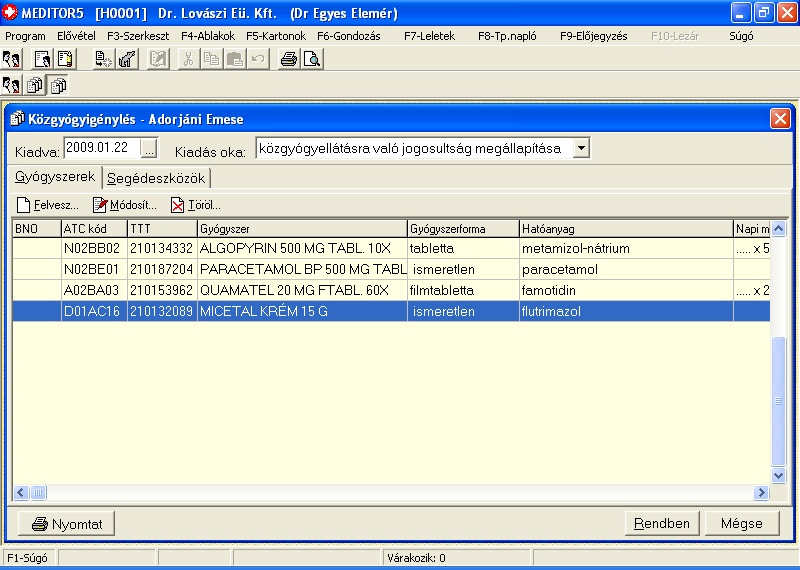Viewport: 800px width, 570px height.
Task: Open the date picker next to Kiadva
Action: [149, 149]
